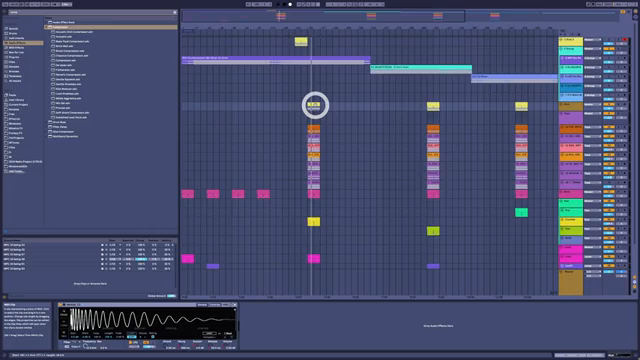Open User Library in Places
Image resolution: width=640 pixels, height=360 pixels.
(x=16, y=100)
